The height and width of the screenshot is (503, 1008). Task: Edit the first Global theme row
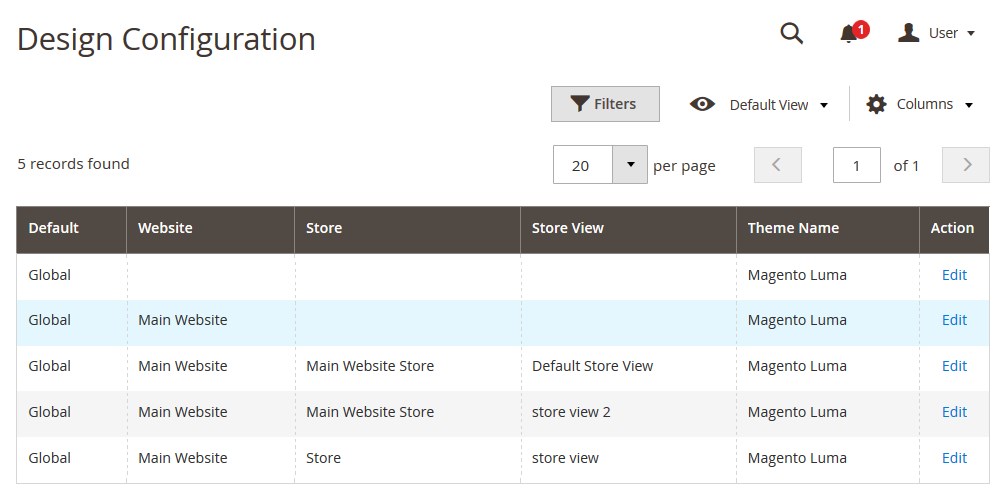click(x=954, y=275)
